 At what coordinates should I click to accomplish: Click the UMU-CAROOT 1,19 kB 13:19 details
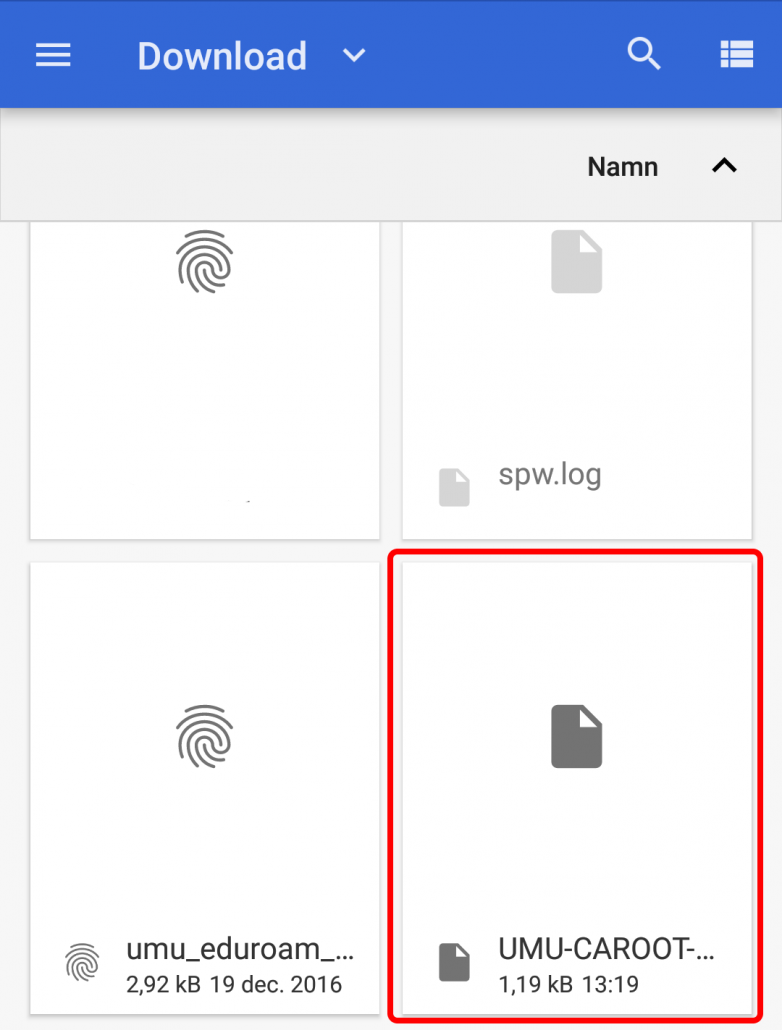(568, 984)
